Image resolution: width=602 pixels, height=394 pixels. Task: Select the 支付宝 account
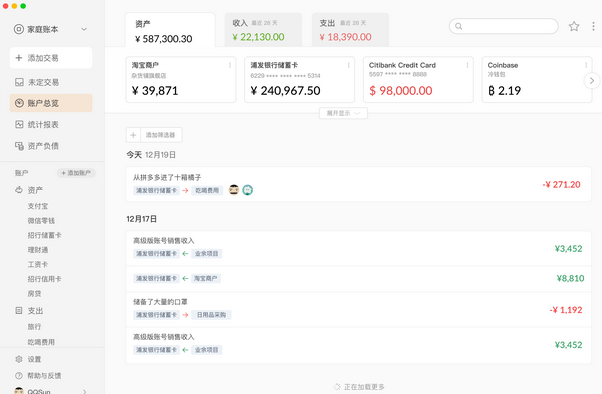click(38, 206)
